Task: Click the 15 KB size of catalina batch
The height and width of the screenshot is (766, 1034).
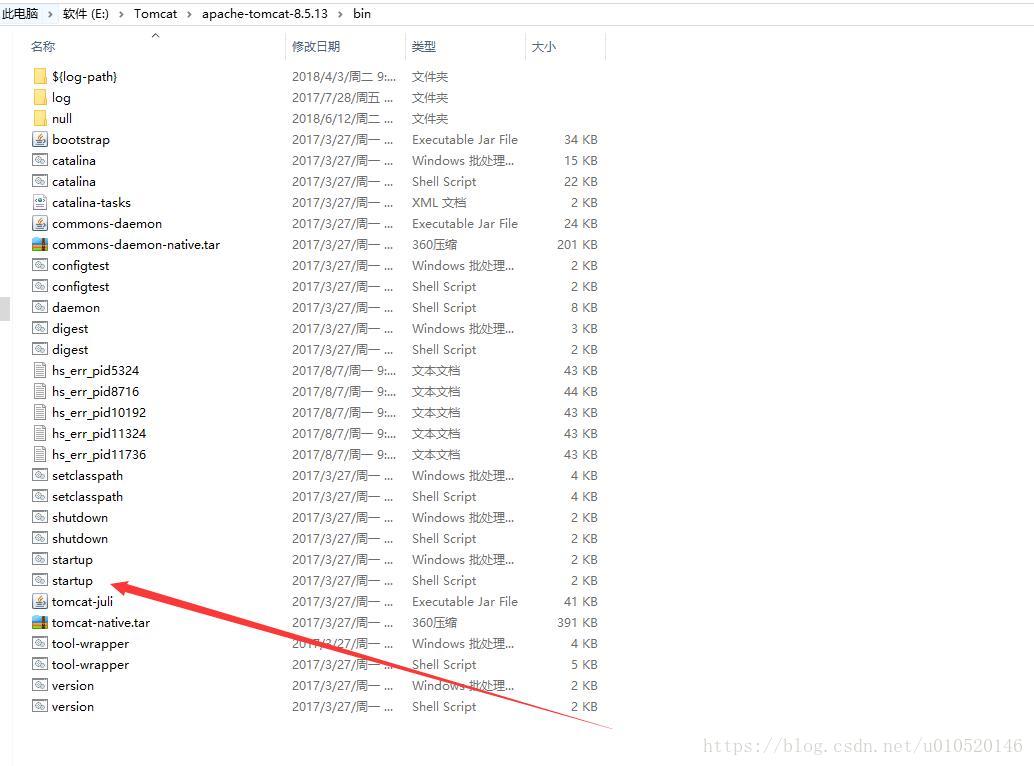Action: (x=580, y=161)
